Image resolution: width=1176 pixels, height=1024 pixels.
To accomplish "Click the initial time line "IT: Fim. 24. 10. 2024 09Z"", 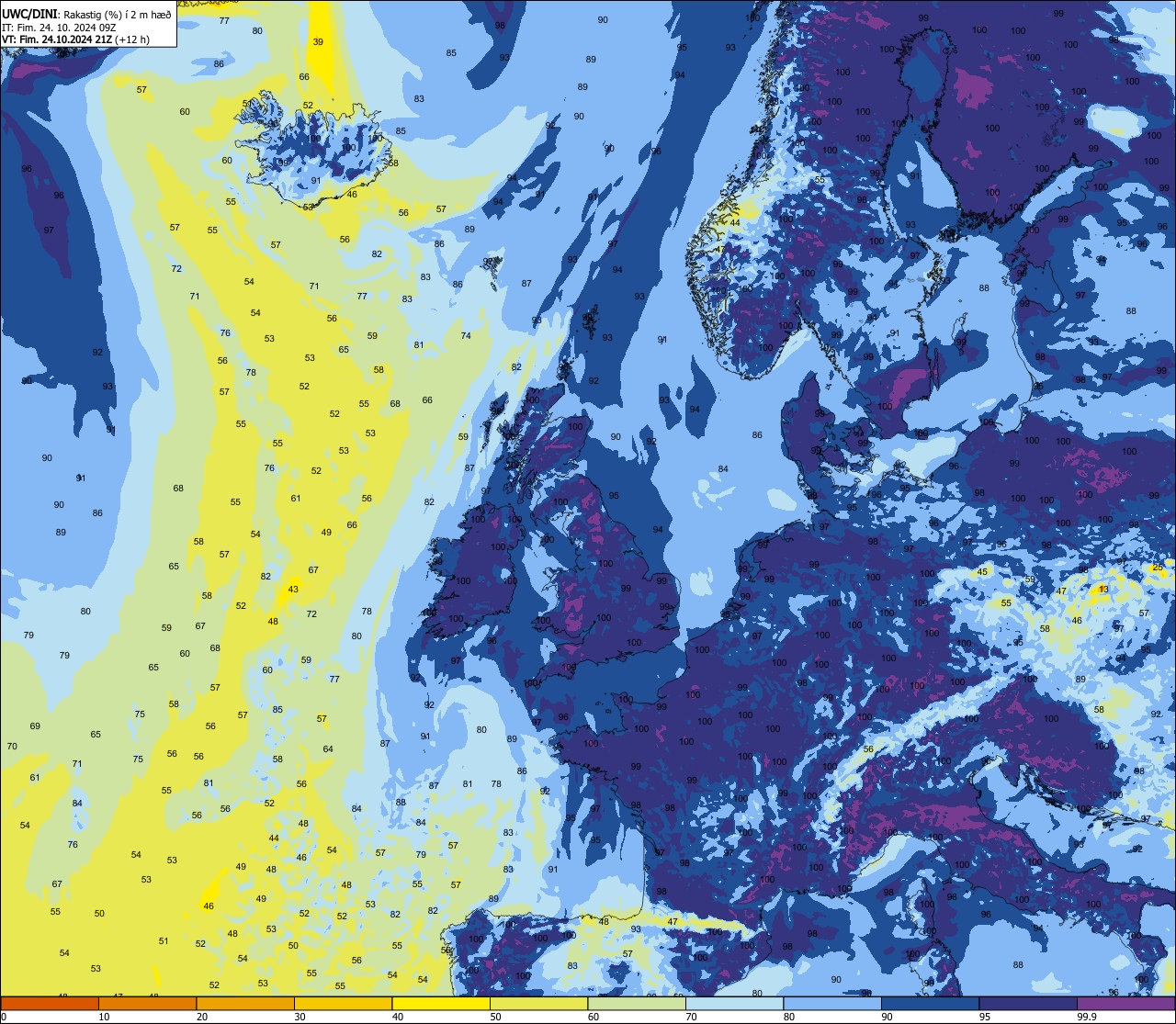I will coord(59,27).
